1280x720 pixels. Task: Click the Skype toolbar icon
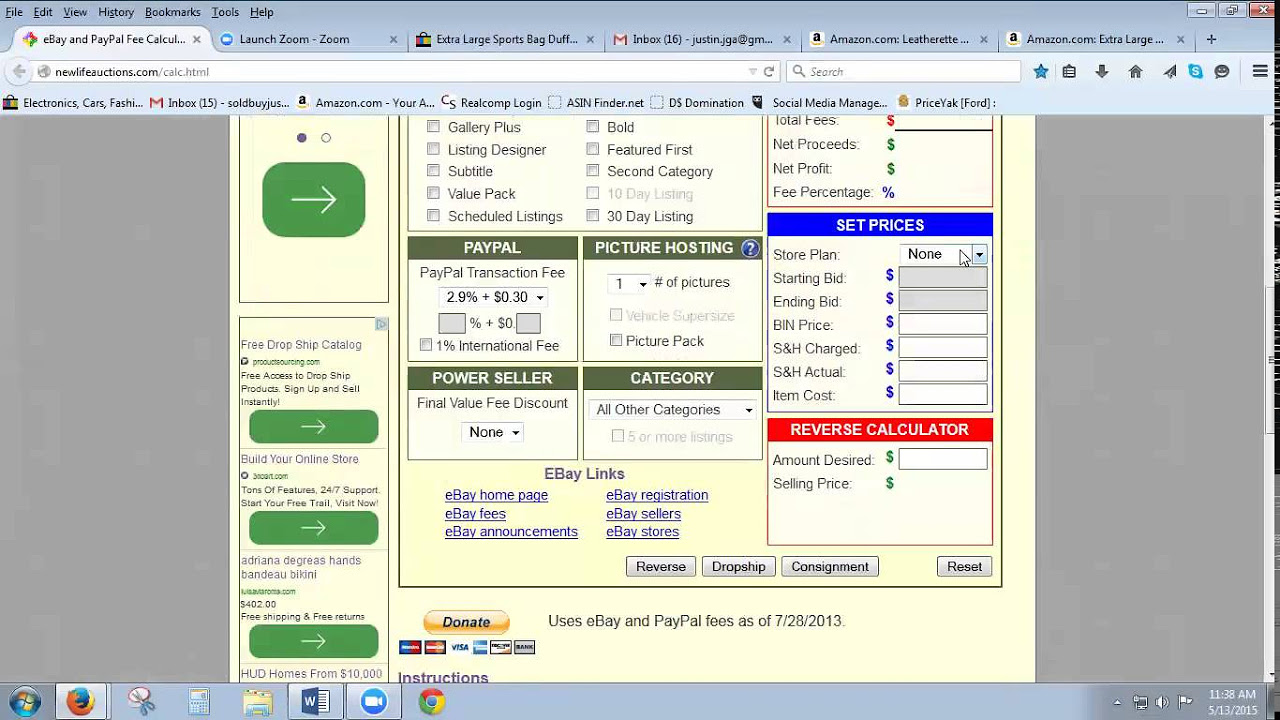click(x=1195, y=71)
